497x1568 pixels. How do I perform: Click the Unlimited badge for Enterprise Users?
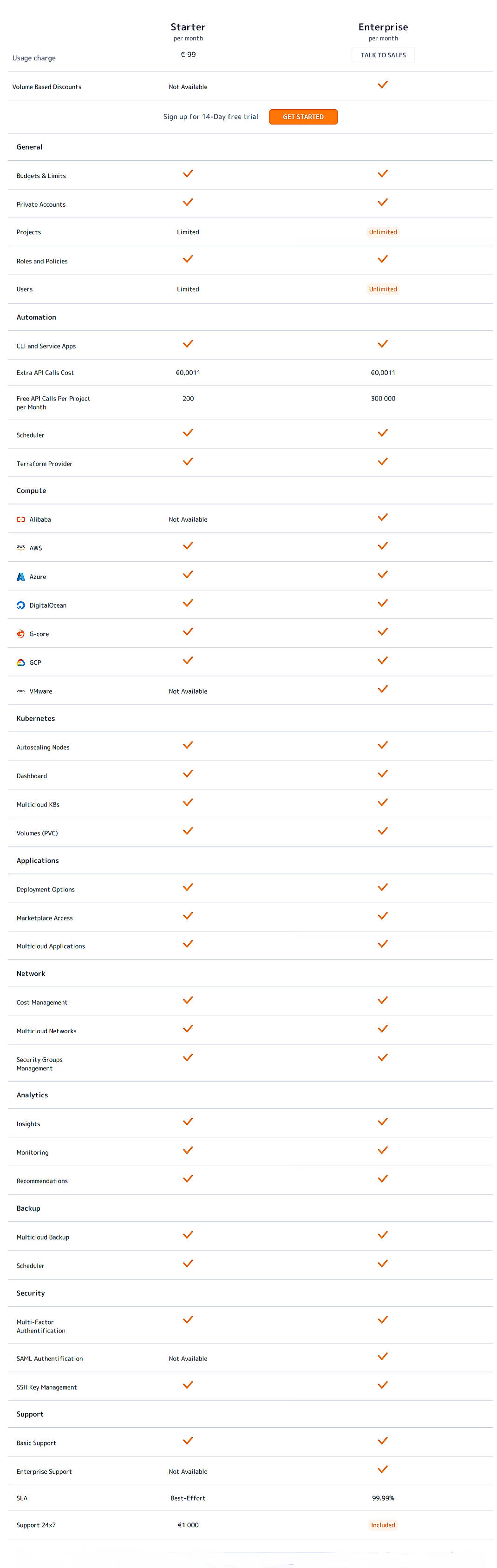383,289
